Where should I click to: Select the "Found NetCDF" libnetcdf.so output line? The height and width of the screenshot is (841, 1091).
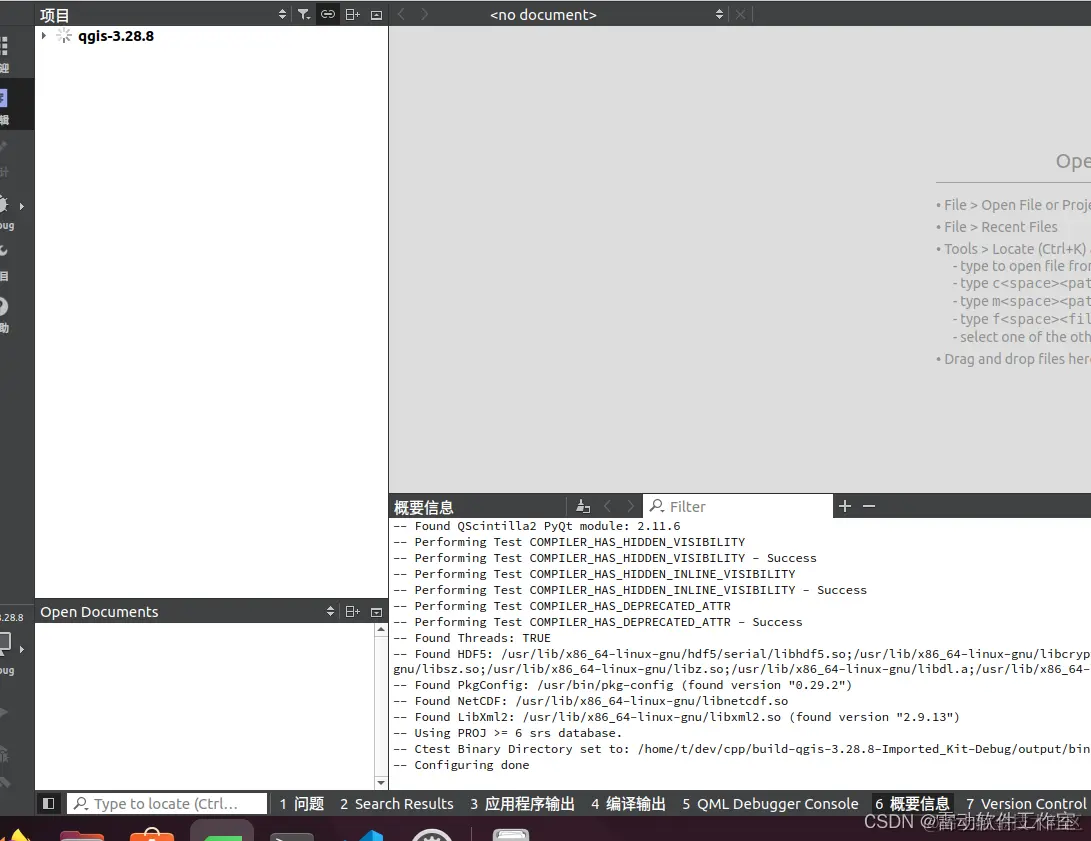click(591, 700)
